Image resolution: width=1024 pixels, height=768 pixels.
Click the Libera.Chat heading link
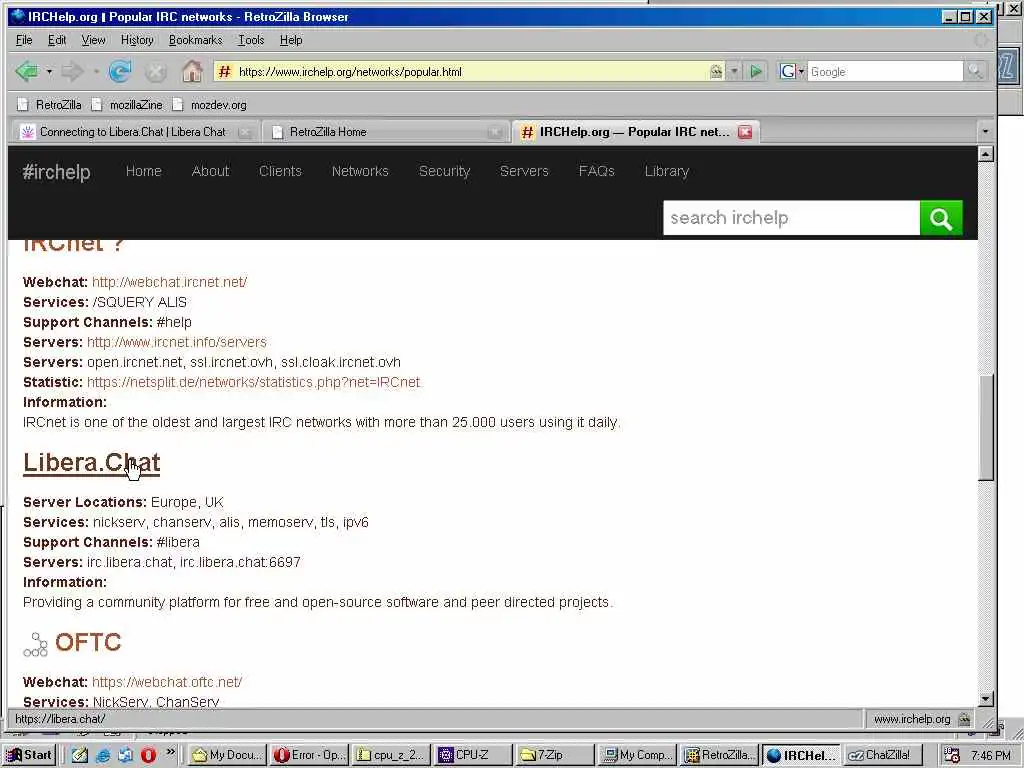point(91,462)
